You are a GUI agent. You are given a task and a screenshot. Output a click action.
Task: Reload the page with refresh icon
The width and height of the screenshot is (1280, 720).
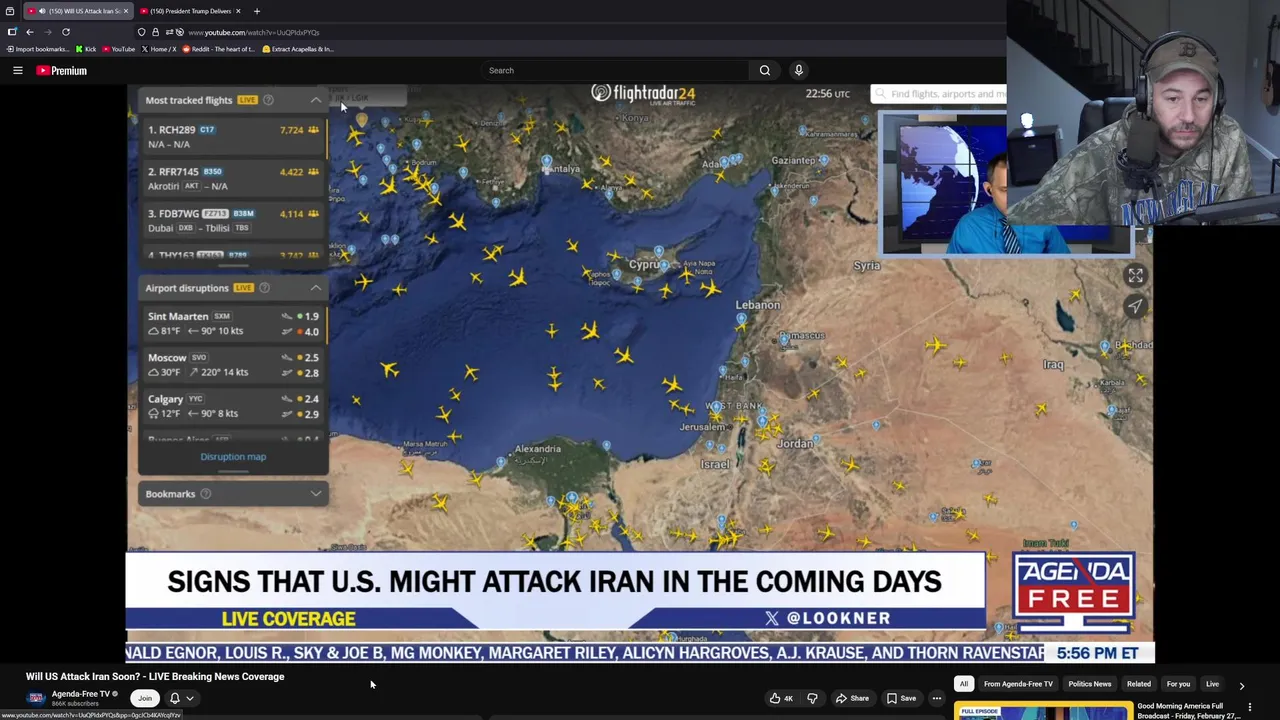(66, 32)
